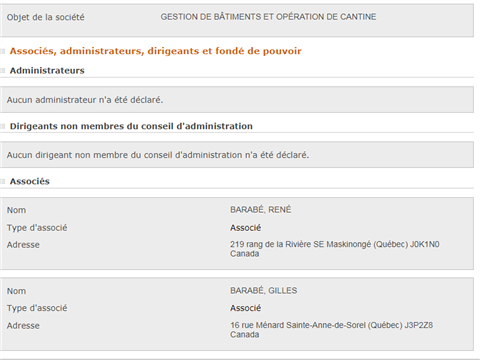Select the GESTION DE BÂTIMENTS ET OPÉRATION text
The image size is (480, 360).
click(268, 17)
